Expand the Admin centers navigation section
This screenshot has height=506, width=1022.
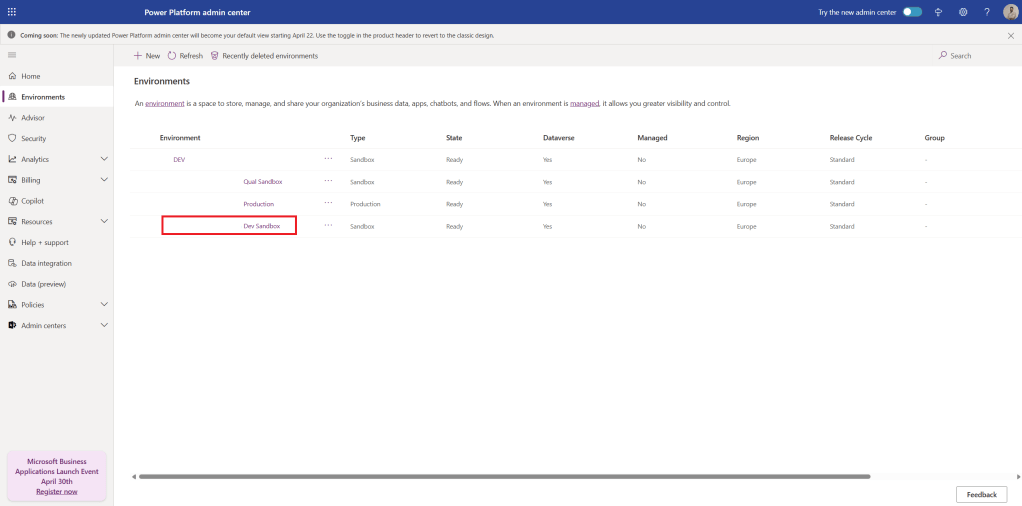tap(104, 325)
